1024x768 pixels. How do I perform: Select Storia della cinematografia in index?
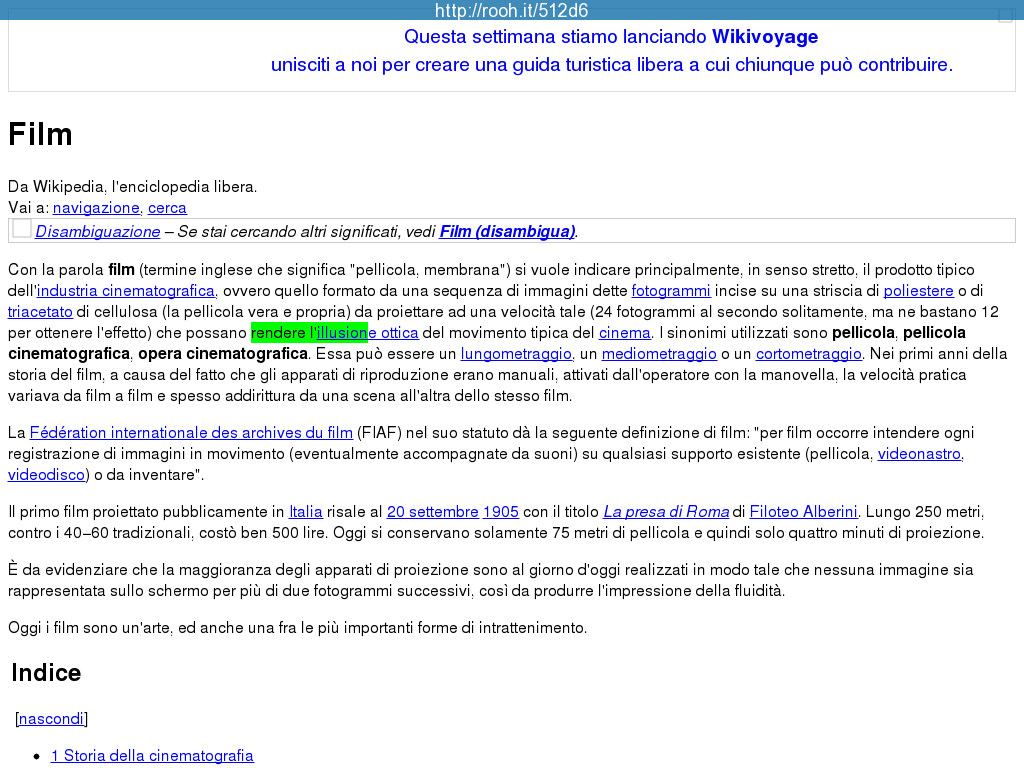(x=152, y=756)
